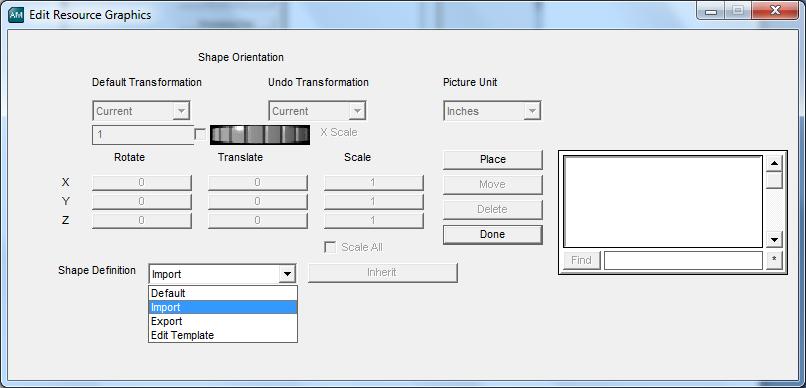
Task: Click the Translate Y value button
Action: [258, 201]
